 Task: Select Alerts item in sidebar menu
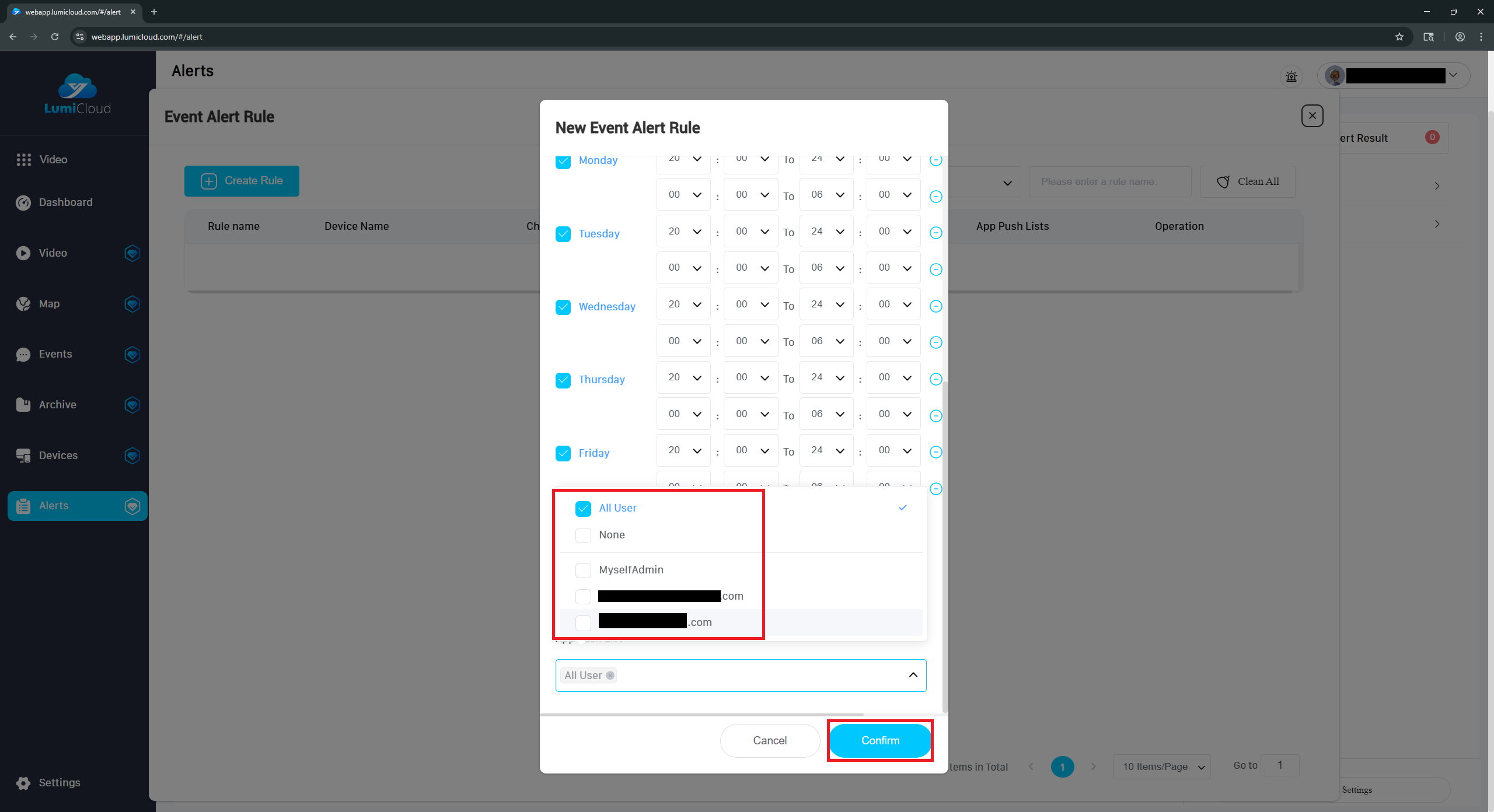pyautogui.click(x=54, y=506)
